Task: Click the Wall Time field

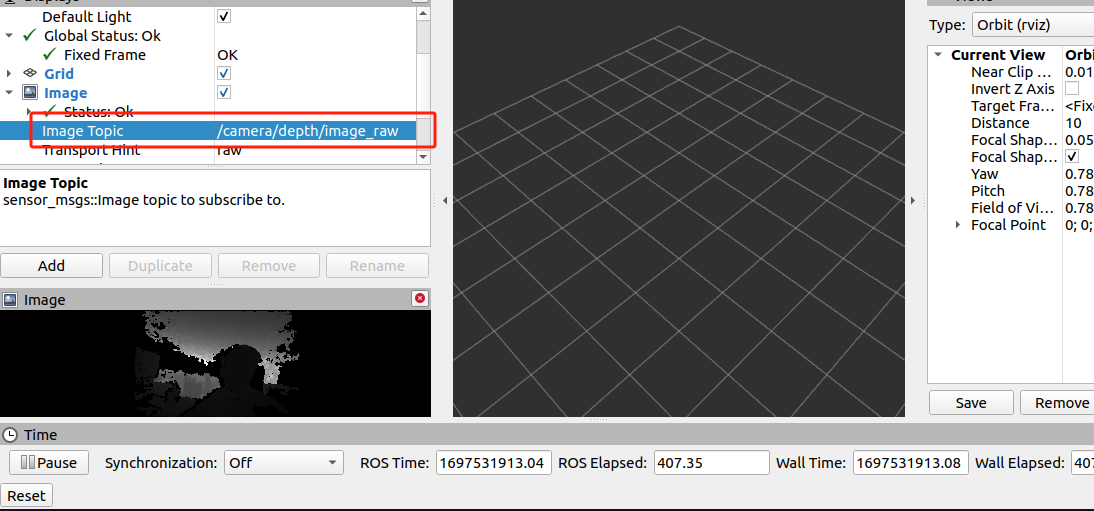Action: coord(911,462)
